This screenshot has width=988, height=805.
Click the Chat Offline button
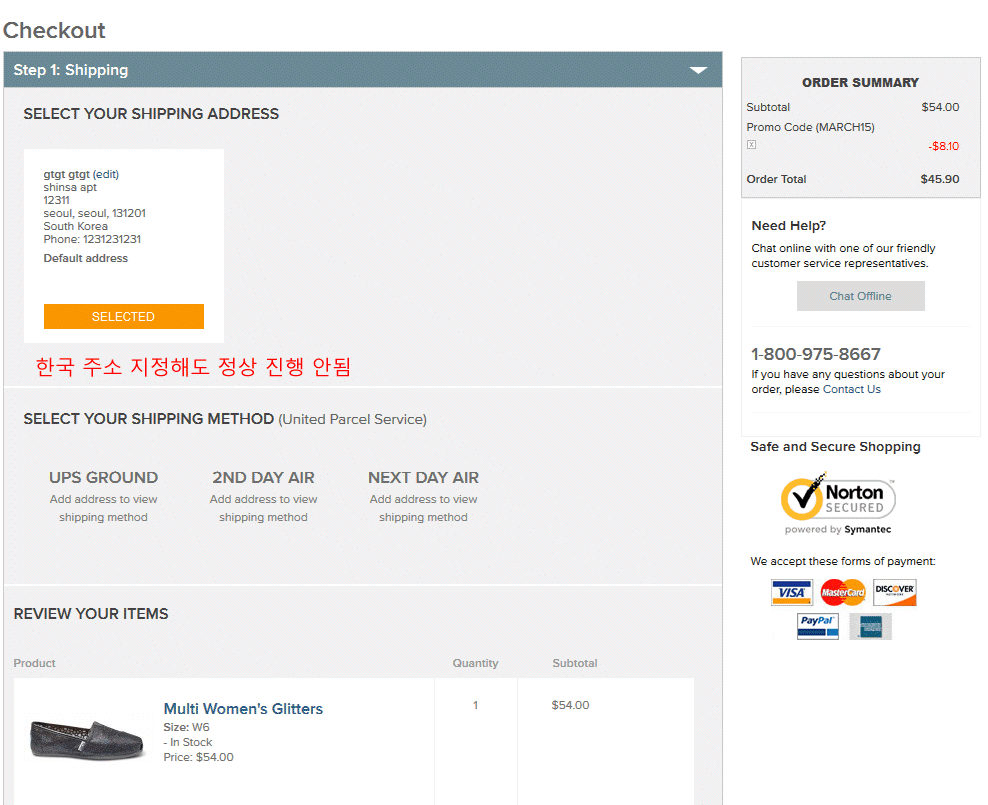(860, 296)
